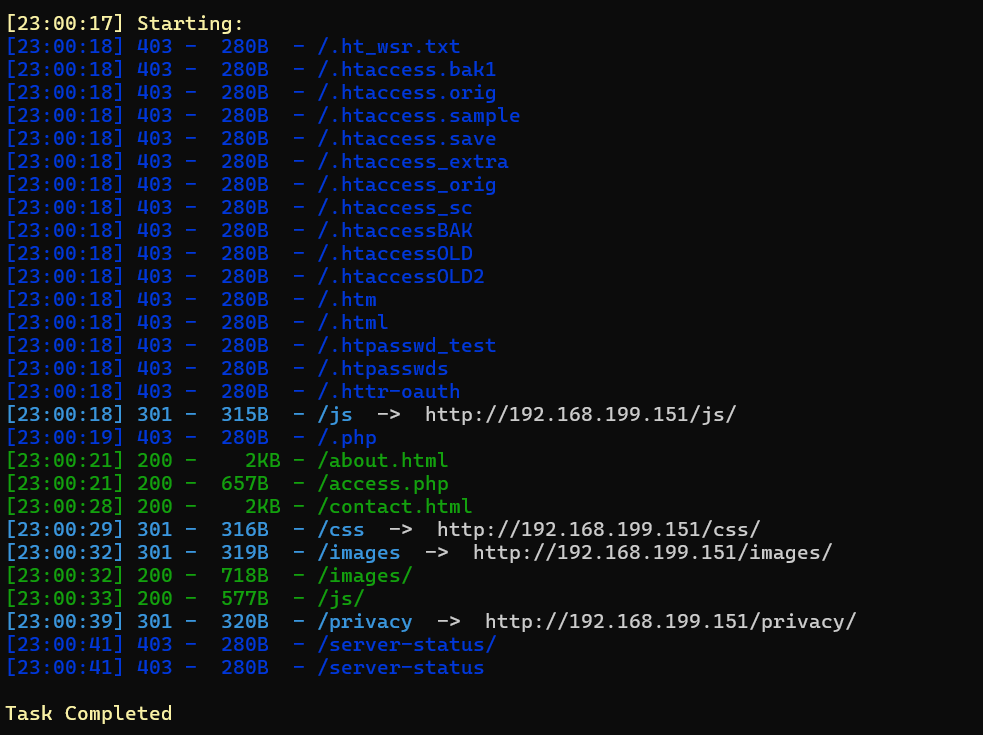
Task: Click the /about.html result path
Action: 382,461
